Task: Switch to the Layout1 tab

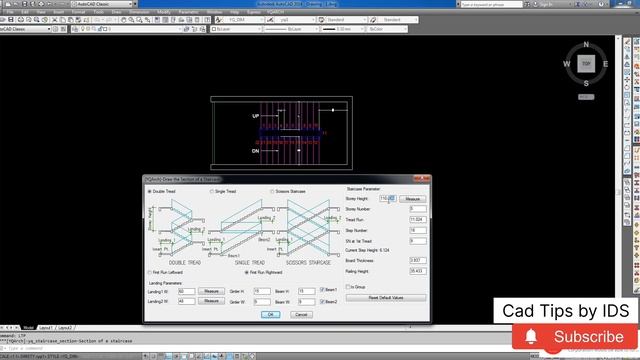Action: click(x=45, y=328)
